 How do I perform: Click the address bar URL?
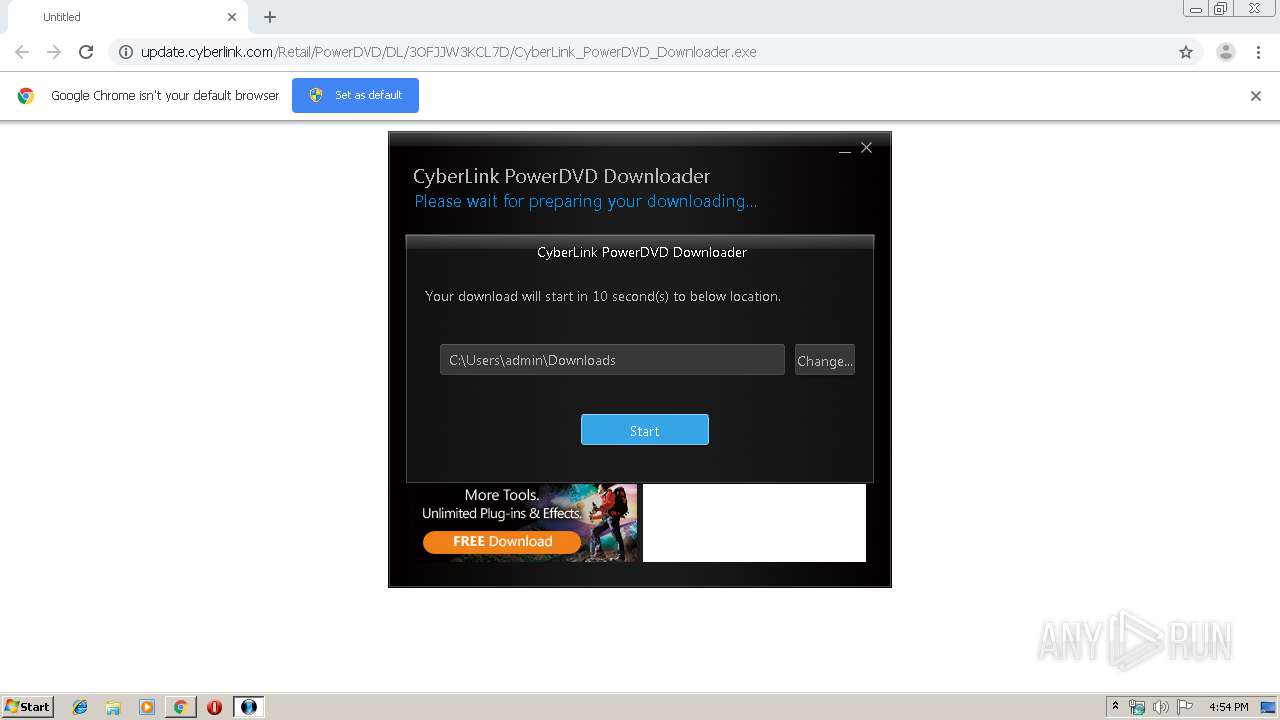tap(448, 52)
